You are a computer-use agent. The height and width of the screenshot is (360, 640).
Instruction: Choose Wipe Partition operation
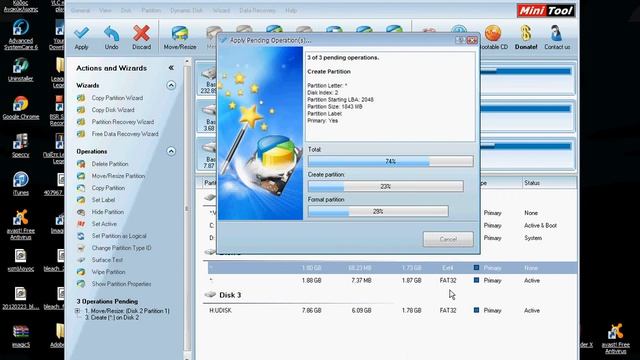[x=108, y=272]
